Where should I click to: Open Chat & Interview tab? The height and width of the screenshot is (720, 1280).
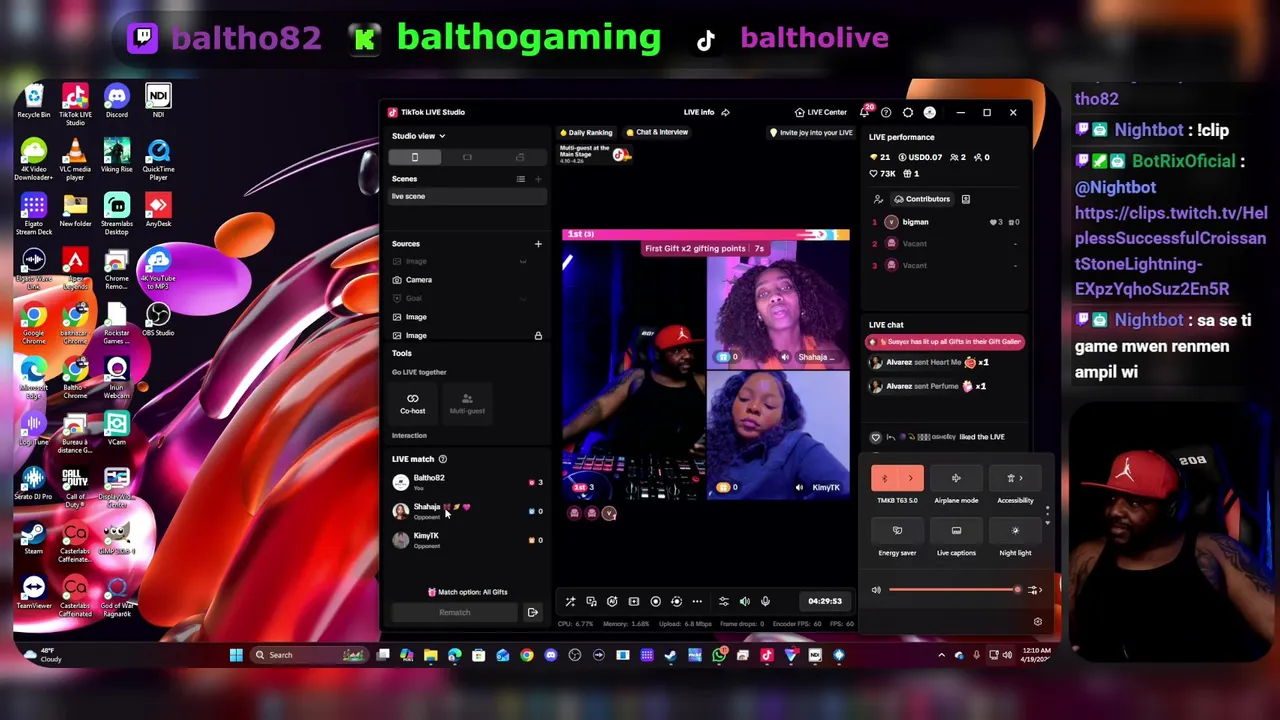point(657,132)
